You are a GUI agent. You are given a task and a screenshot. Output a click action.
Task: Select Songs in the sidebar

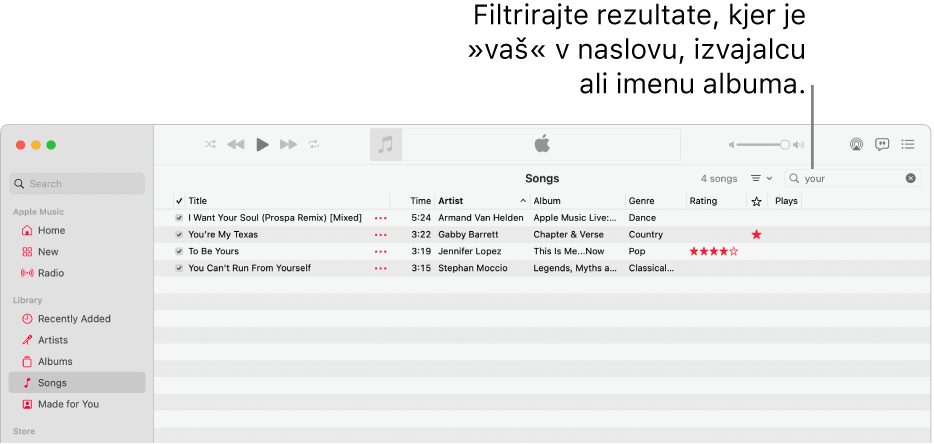[x=77, y=383]
